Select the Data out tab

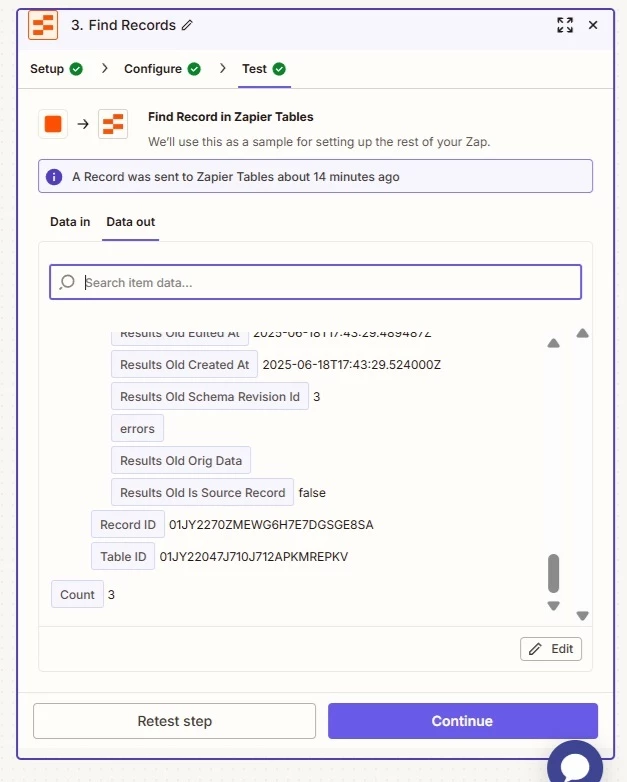[x=131, y=222]
